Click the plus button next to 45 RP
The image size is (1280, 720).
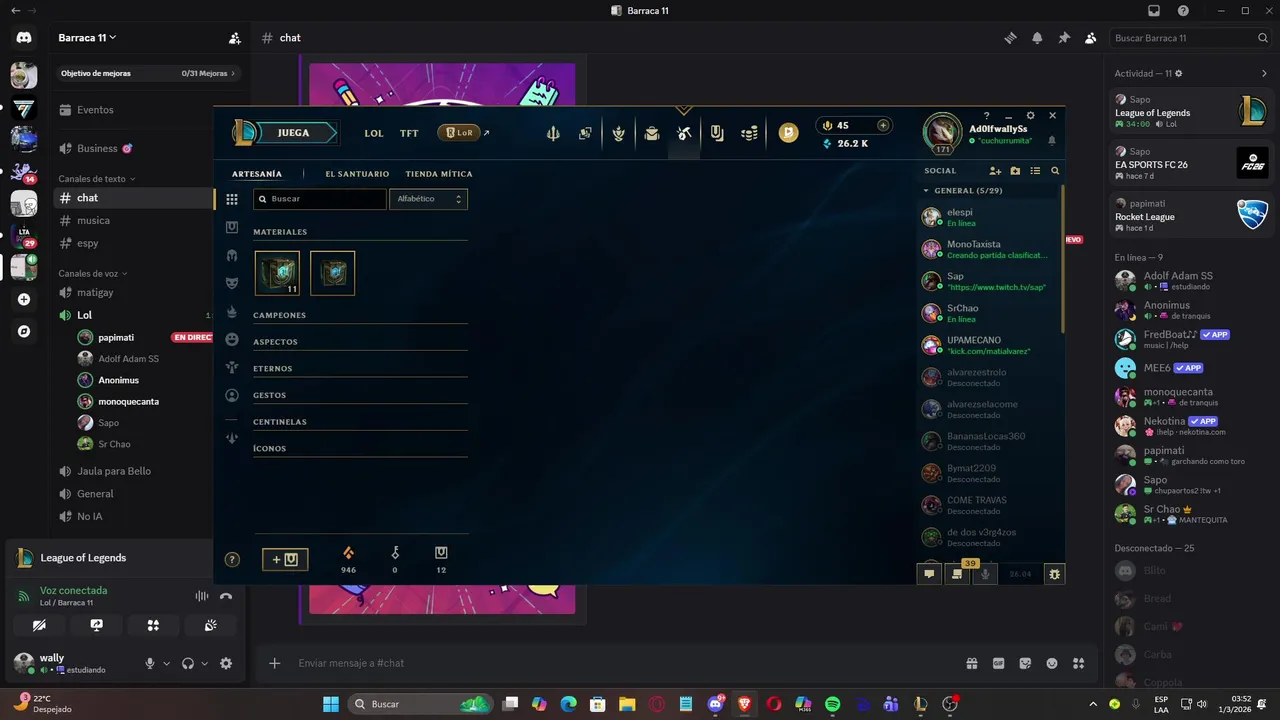coord(883,125)
